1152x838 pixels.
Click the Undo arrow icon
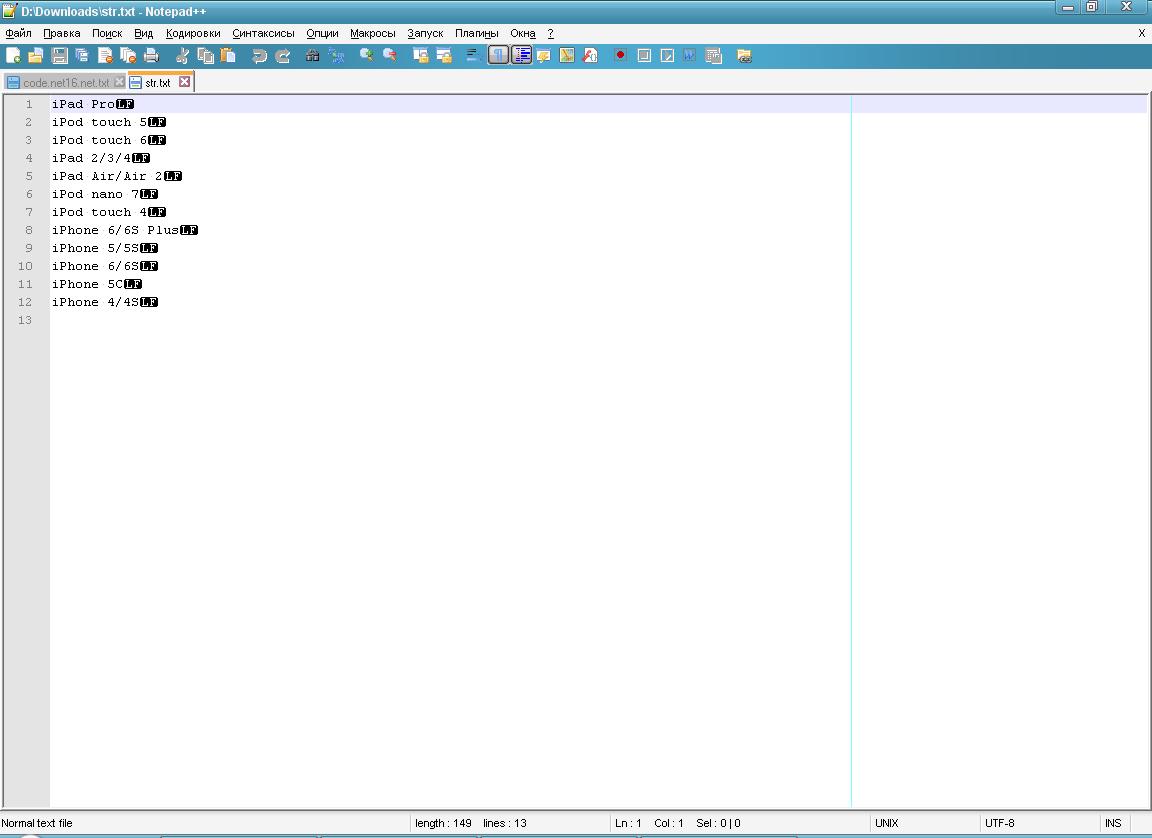click(259, 56)
